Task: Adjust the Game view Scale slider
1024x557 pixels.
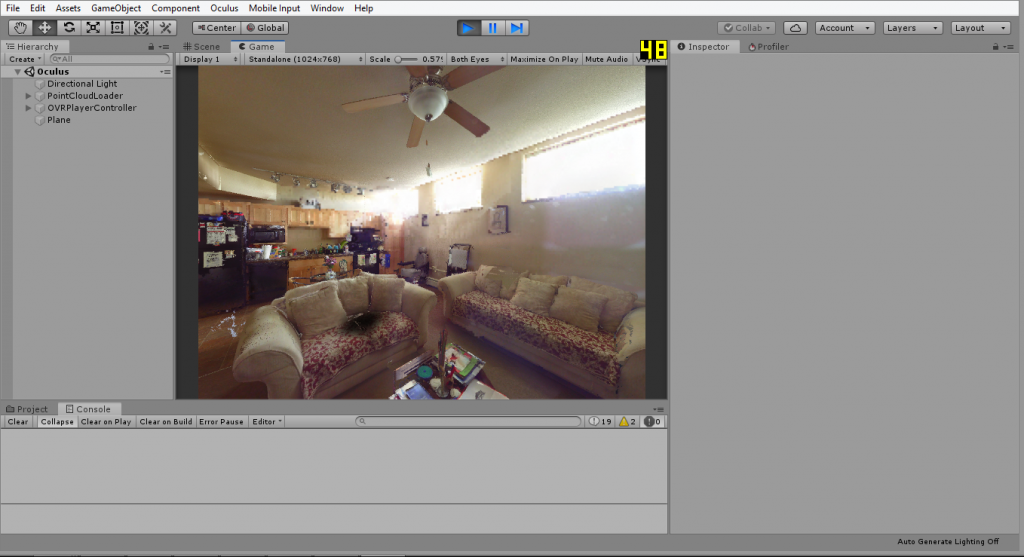Action: pyautogui.click(x=406, y=59)
